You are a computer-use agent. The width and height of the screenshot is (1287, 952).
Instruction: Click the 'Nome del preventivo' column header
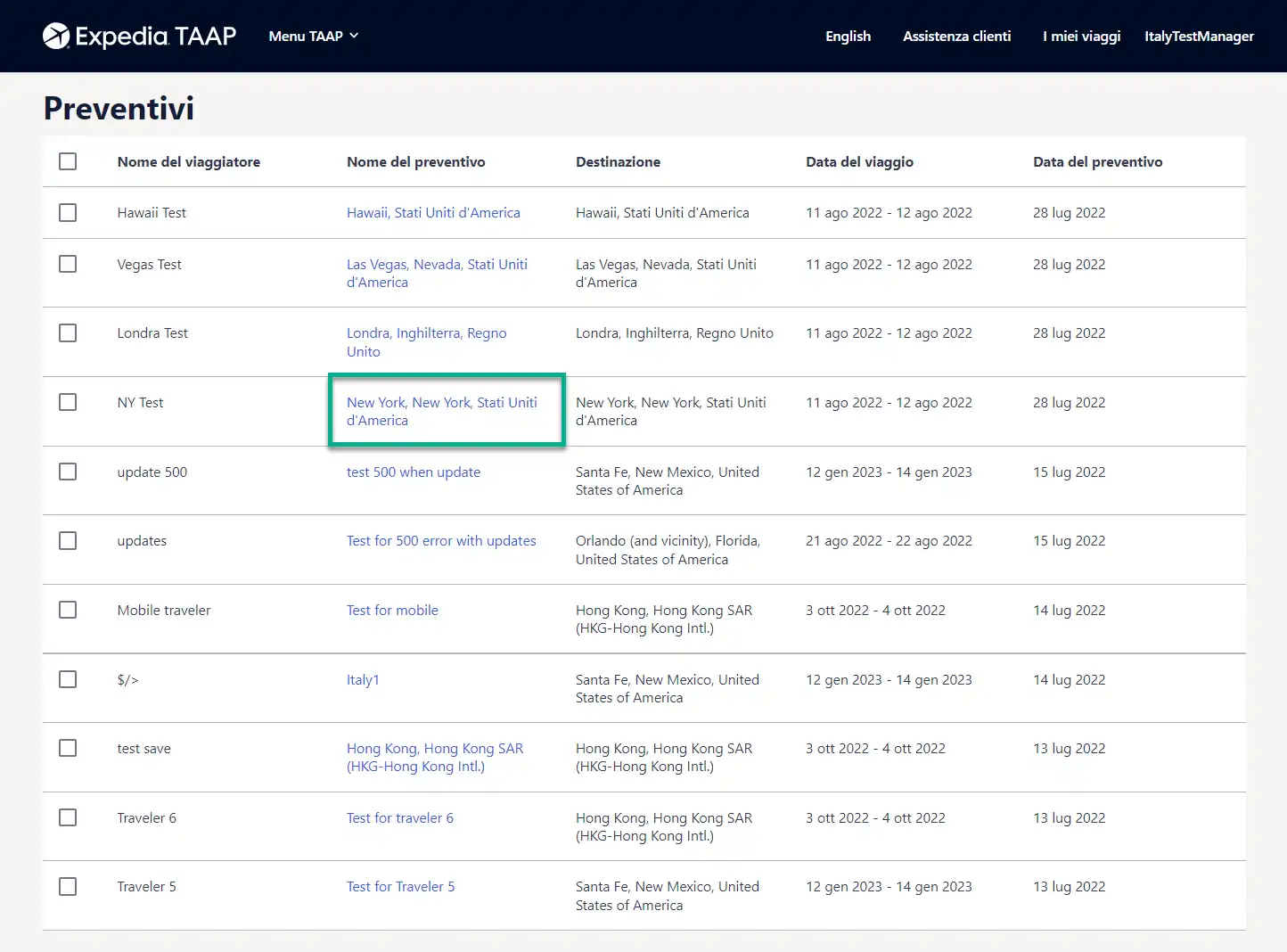(416, 161)
